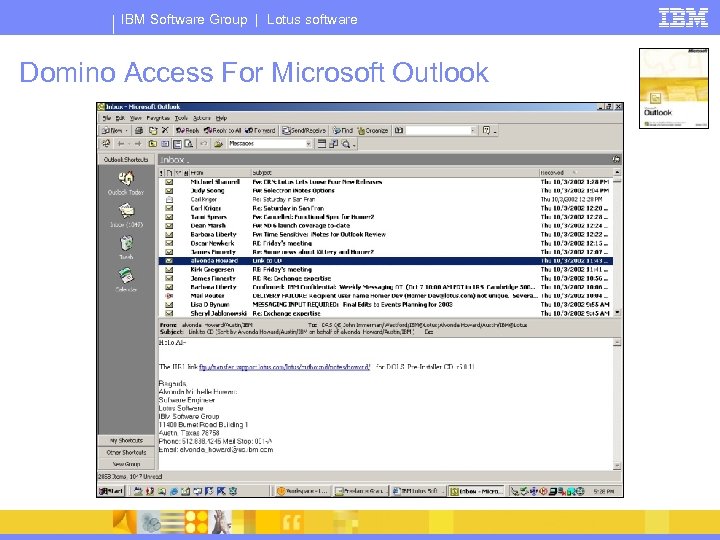Open the View menu
Viewport: 720px width, 540px height.
tap(135, 118)
